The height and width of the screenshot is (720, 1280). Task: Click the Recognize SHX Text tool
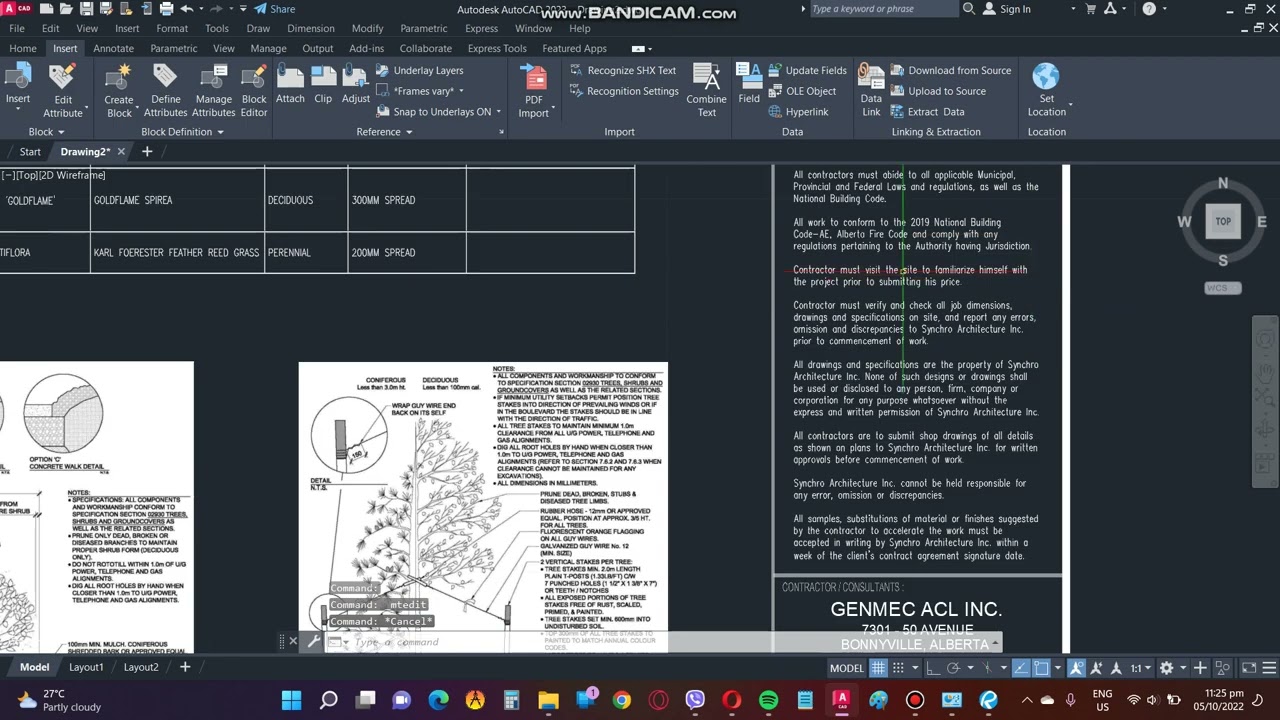click(623, 70)
